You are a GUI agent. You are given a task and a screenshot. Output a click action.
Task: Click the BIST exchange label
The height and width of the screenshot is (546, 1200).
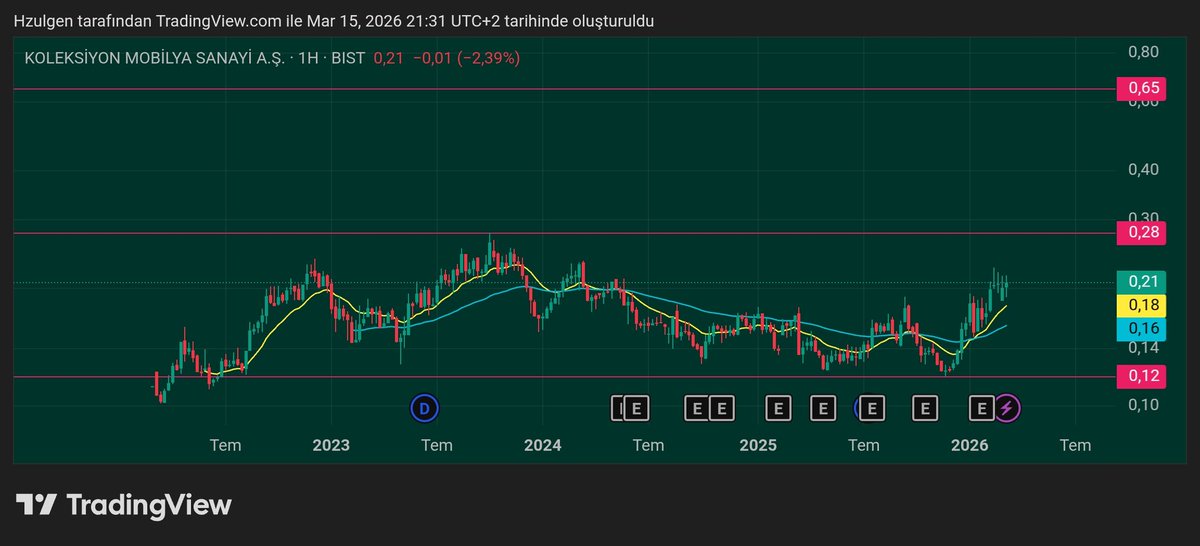coord(348,58)
